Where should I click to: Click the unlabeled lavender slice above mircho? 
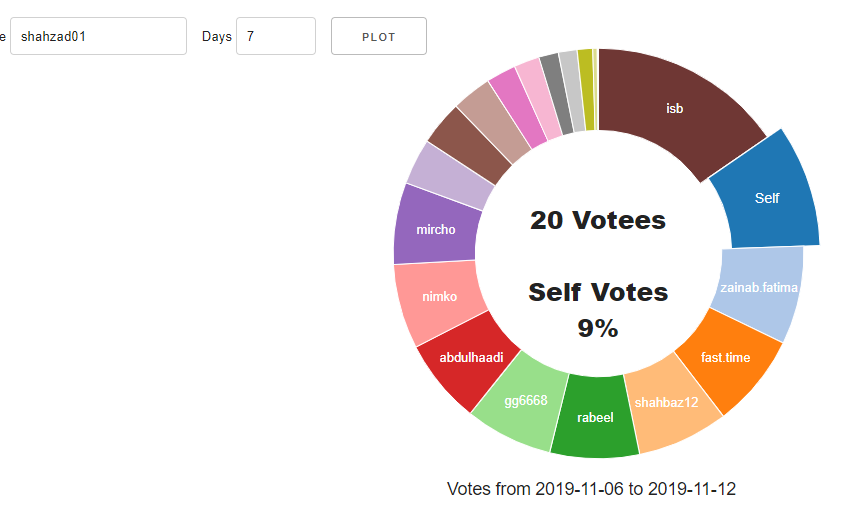[450, 176]
